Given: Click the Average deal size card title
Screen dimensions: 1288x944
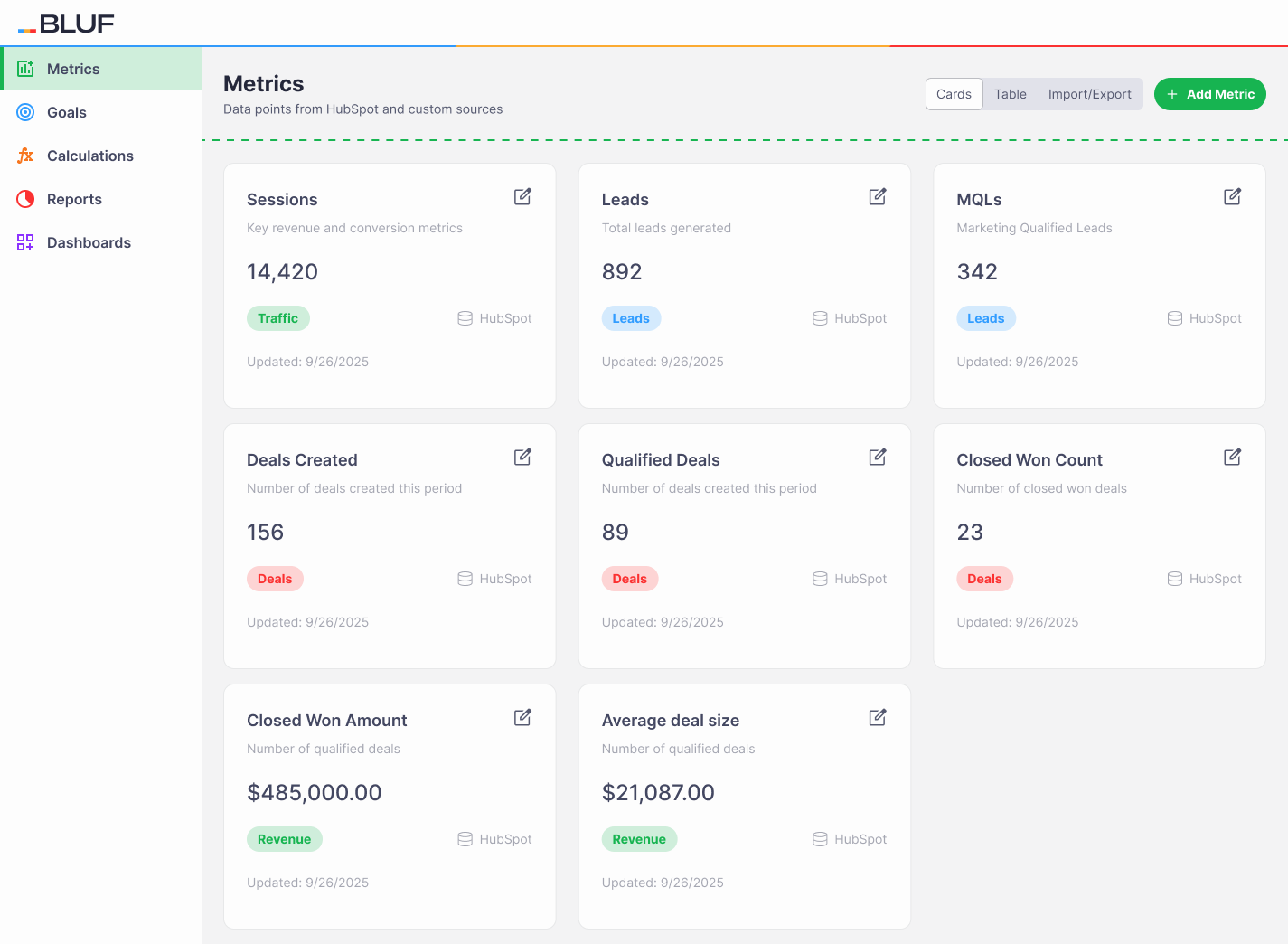Looking at the screenshot, I should 671,721.
